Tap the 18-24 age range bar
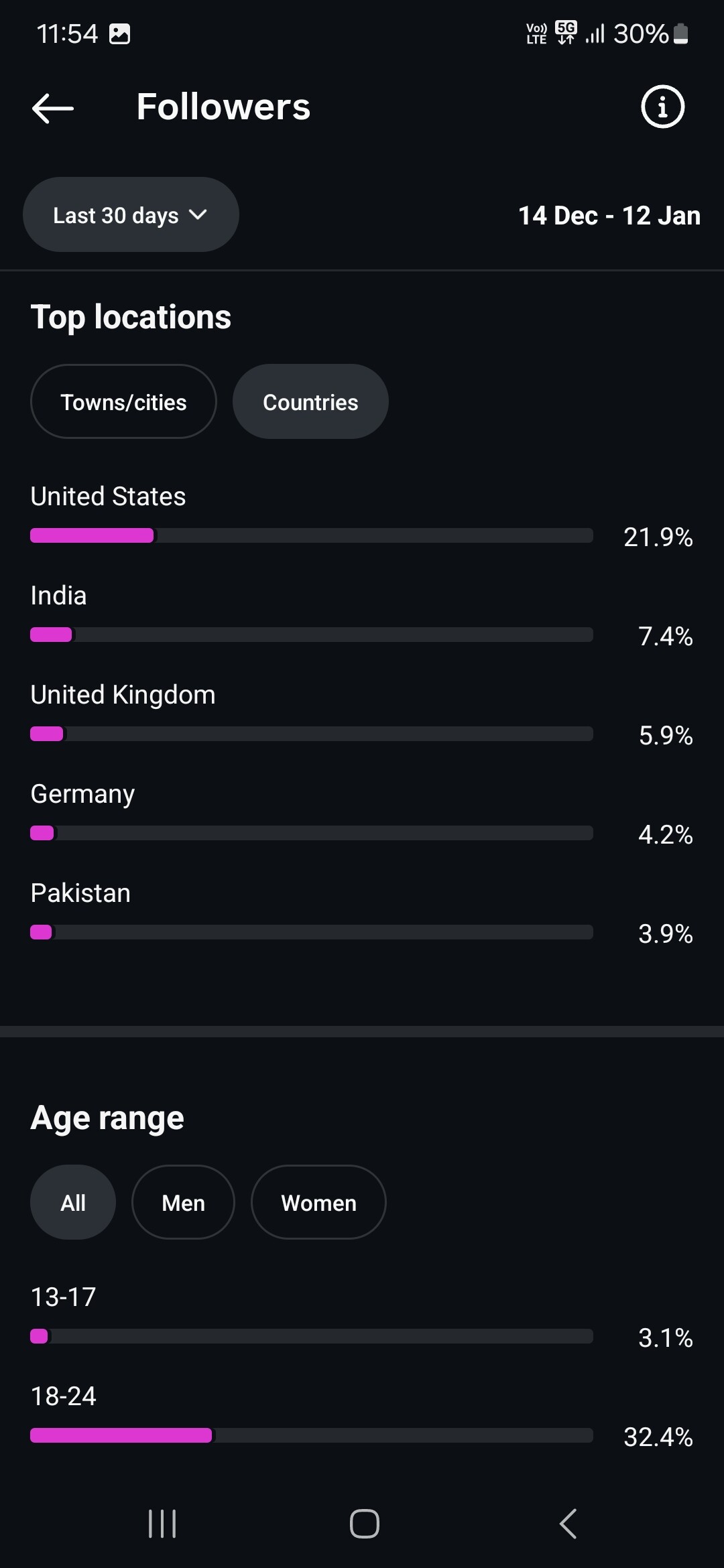Viewport: 724px width, 1568px height. pos(312,1435)
